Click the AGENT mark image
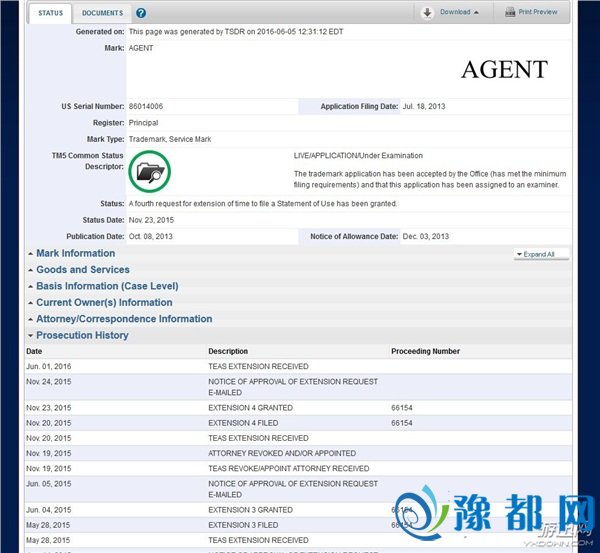Viewport: 600px width, 553px height. click(x=503, y=70)
